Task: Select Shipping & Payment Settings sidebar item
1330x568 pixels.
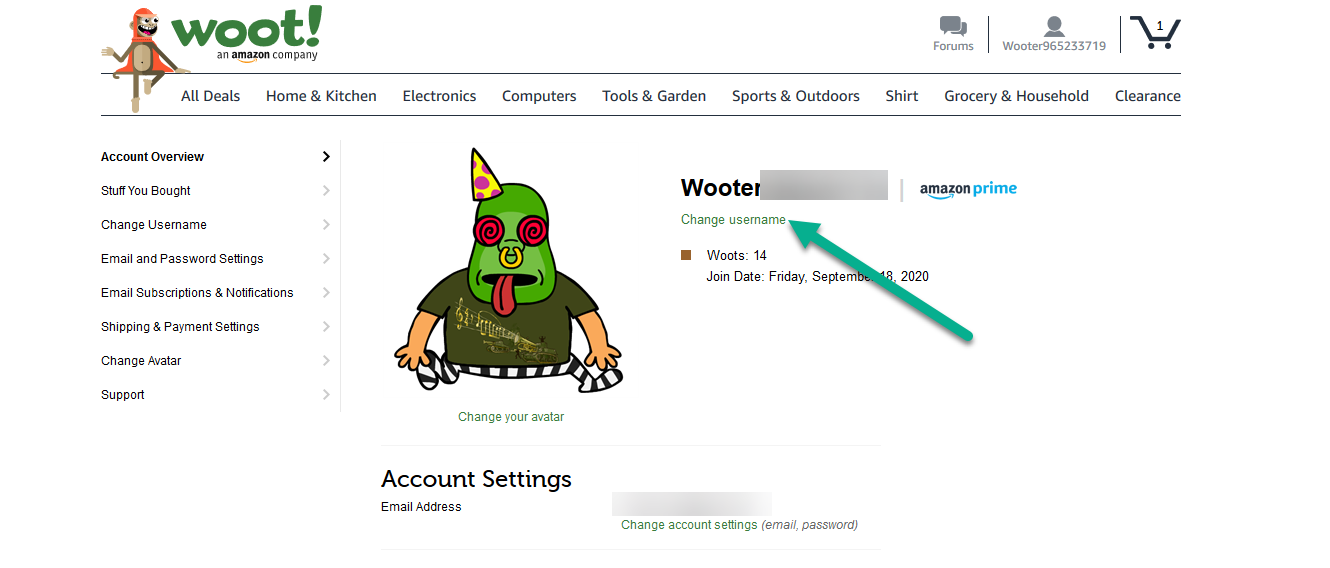Action: tap(180, 327)
